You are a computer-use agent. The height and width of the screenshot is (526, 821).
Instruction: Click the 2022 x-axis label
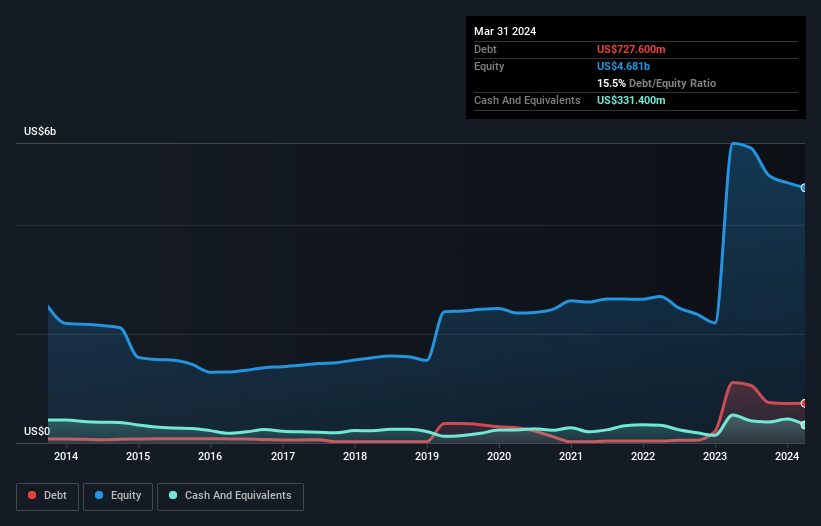point(643,456)
